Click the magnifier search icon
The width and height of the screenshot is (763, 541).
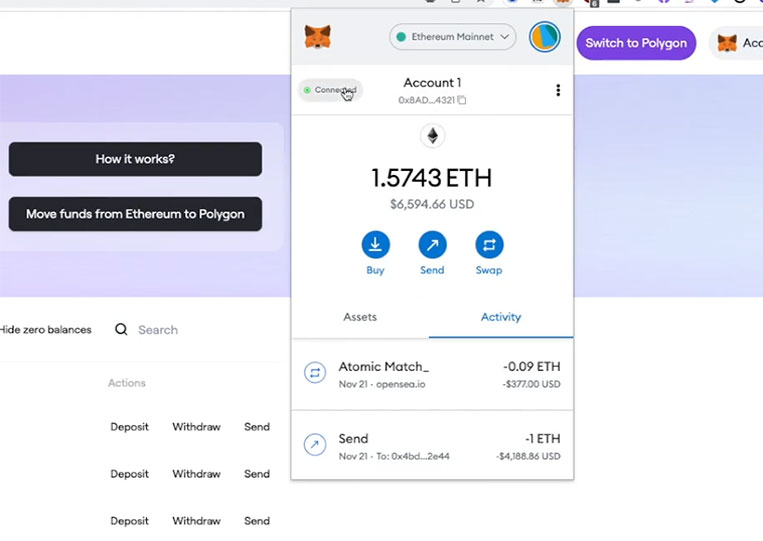coord(121,329)
